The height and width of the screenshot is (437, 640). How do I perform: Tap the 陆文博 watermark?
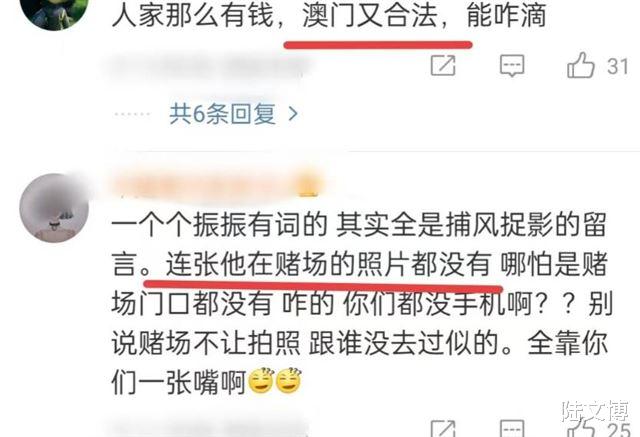tap(596, 410)
